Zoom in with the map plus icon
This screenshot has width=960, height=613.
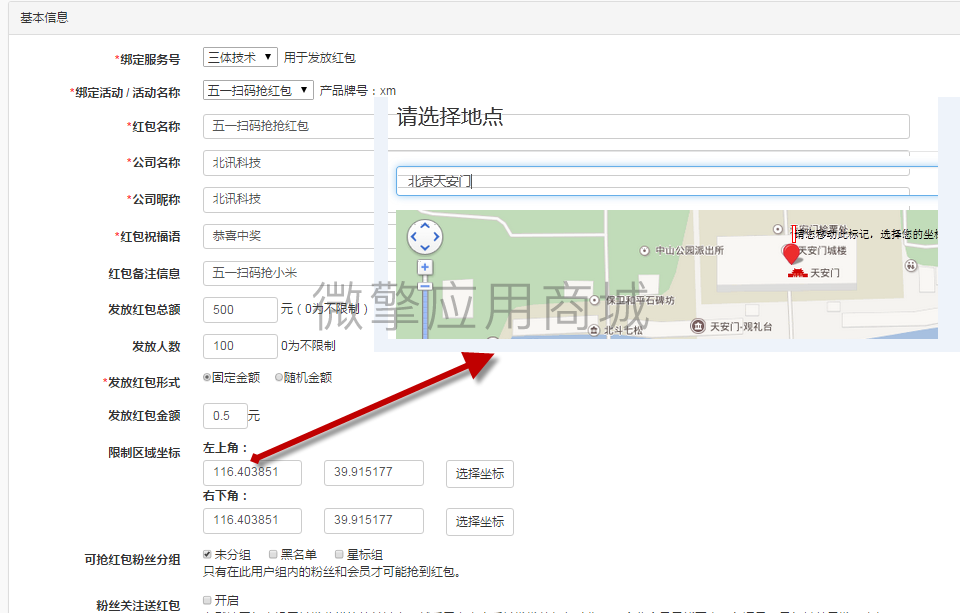[424, 266]
